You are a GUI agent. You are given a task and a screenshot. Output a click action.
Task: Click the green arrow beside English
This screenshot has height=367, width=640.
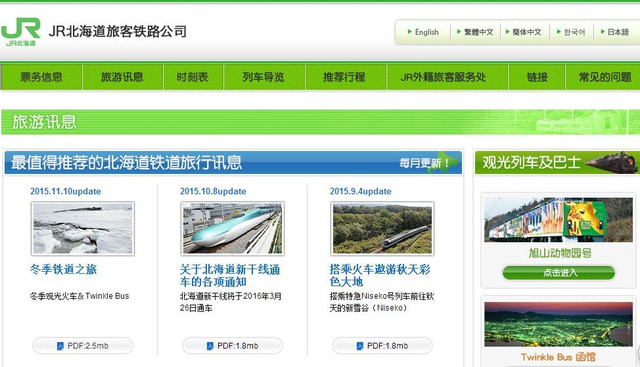coord(409,31)
